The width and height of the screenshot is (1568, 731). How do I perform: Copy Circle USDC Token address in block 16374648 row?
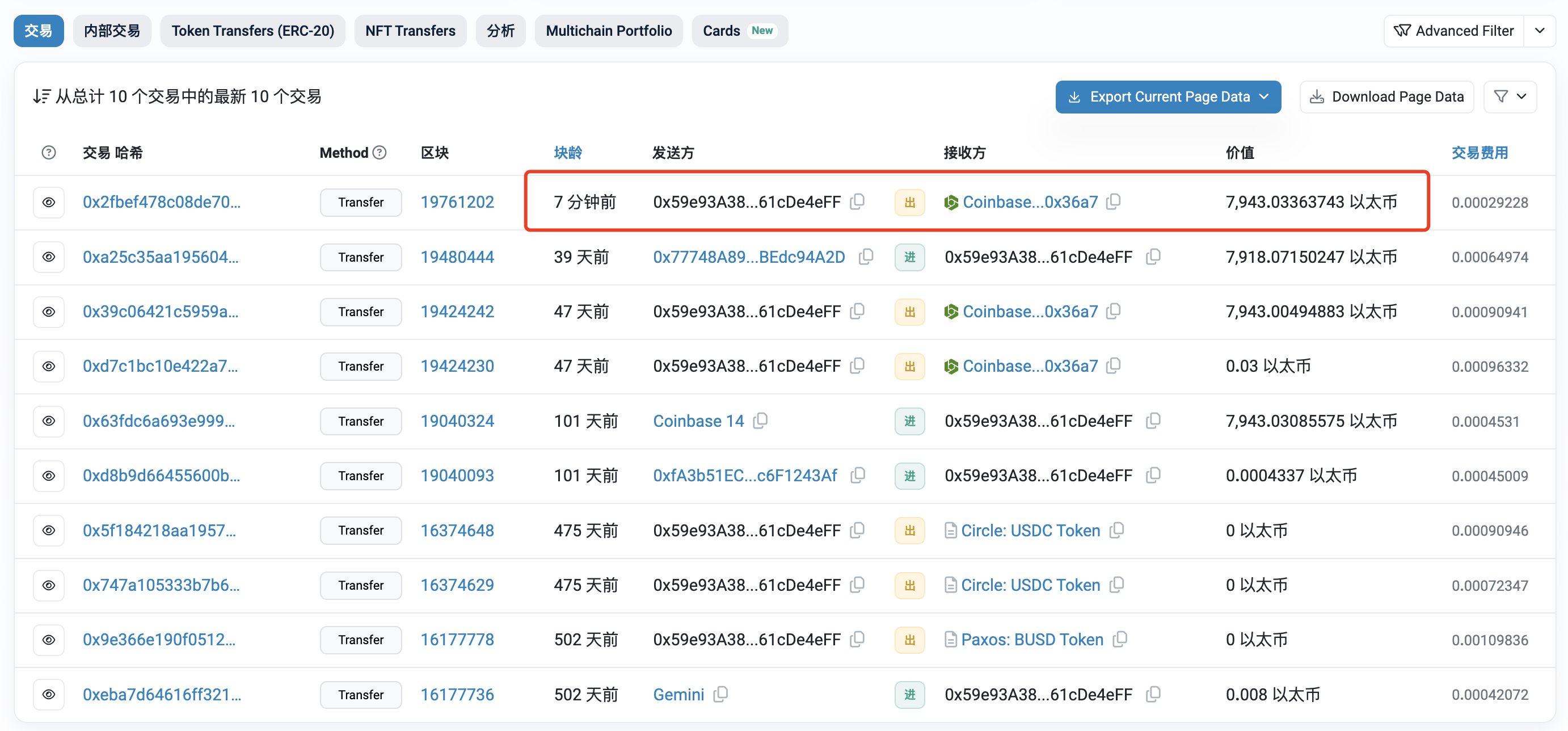(x=1116, y=530)
